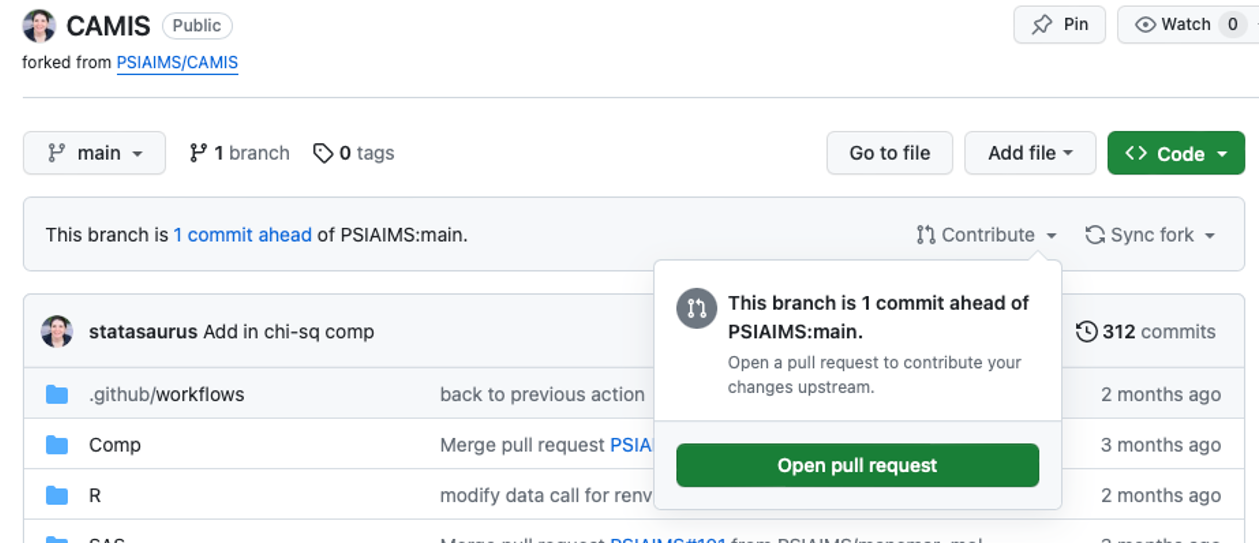The width and height of the screenshot is (1260, 544).
Task: Open the PSIAIMS/CAMIS upstream link
Action: coord(177,63)
